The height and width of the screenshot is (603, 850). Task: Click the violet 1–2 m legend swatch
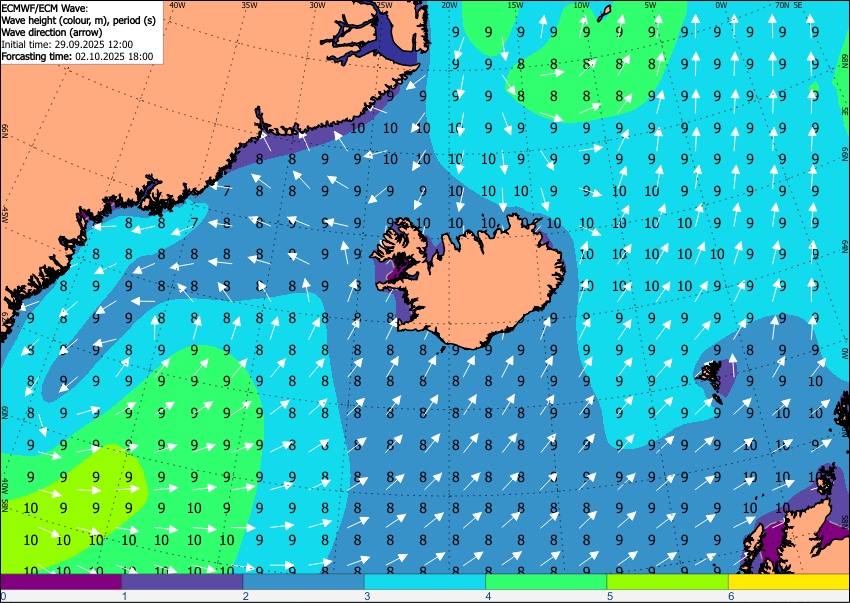182,582
